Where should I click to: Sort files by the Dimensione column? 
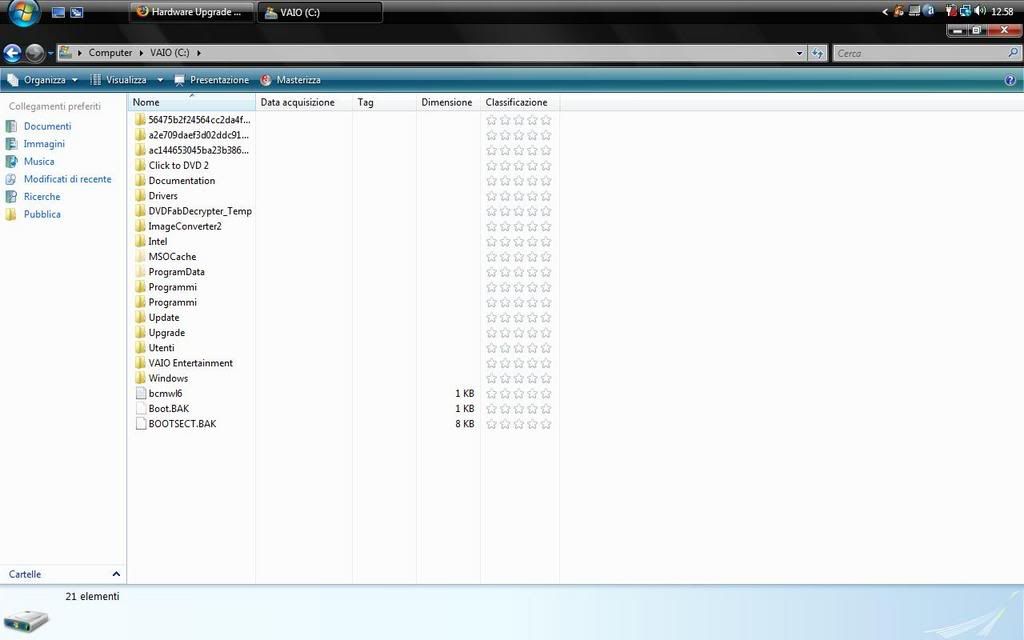pos(449,102)
